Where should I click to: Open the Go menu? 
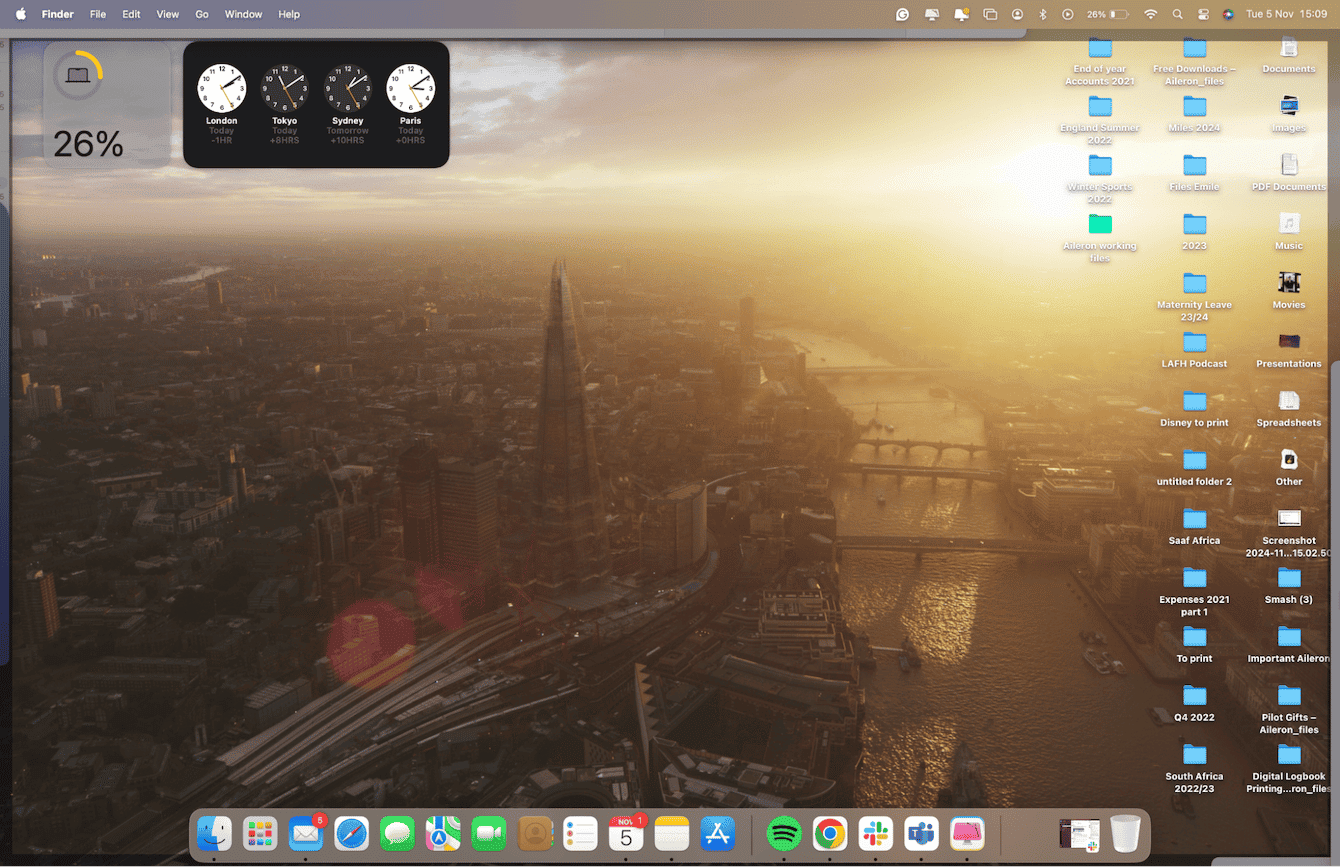(x=201, y=14)
